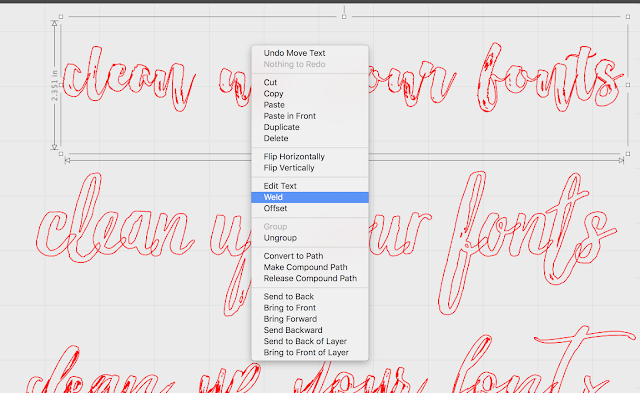Click Release Compound Path
This screenshot has width=640, height=393.
(310, 278)
